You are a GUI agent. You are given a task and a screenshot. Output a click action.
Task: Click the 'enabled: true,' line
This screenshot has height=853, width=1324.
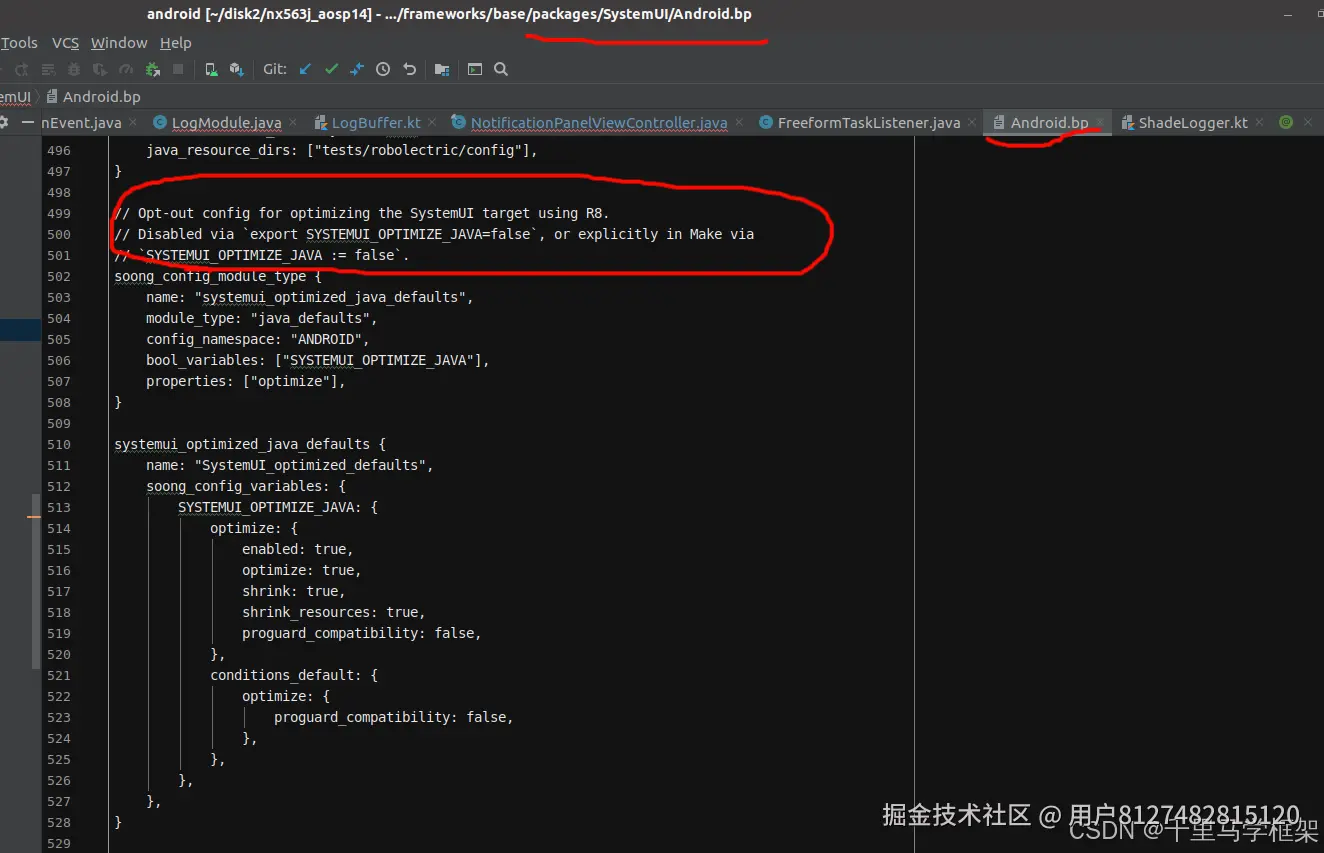[x=297, y=549]
